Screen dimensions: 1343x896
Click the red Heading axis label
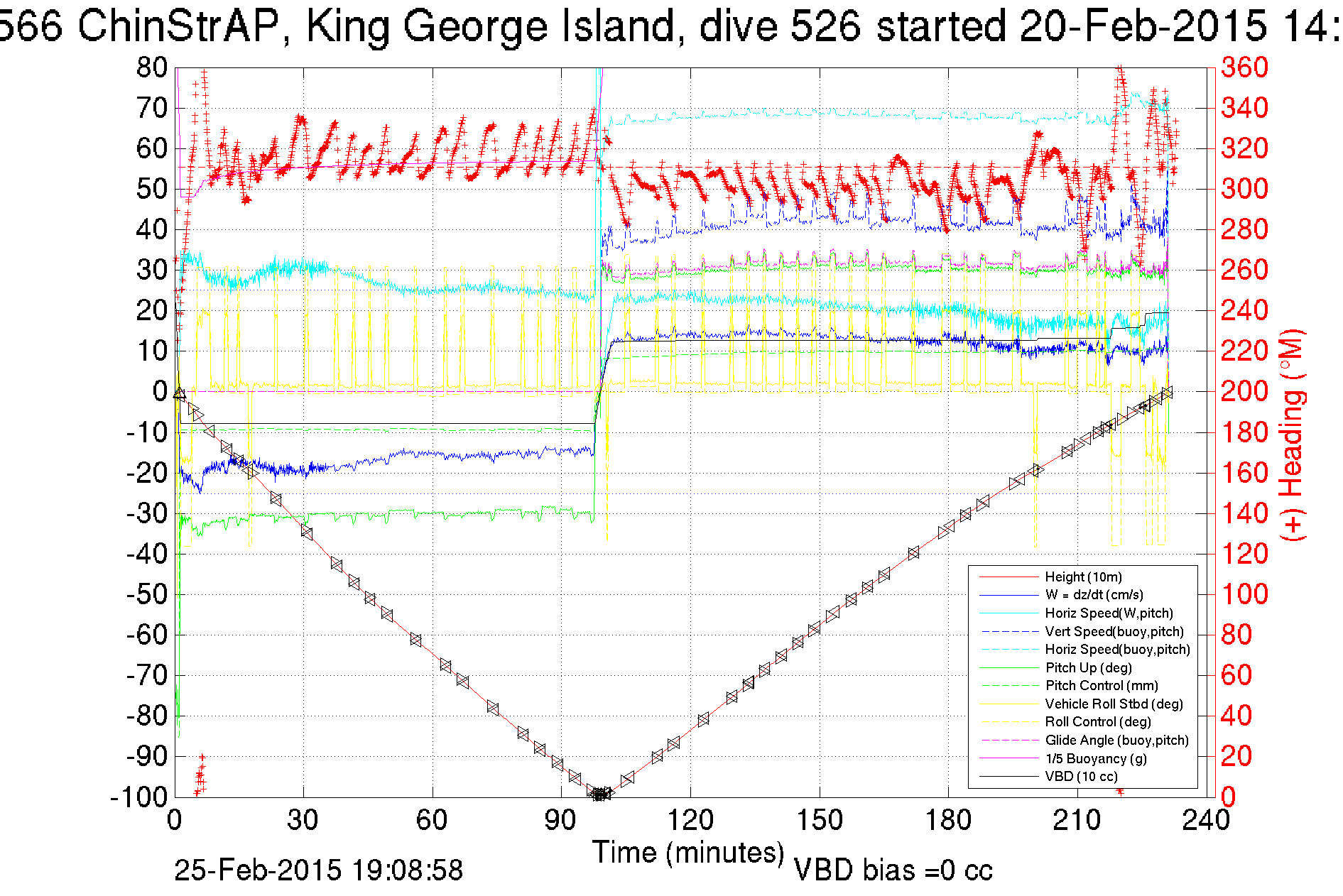(1293, 435)
